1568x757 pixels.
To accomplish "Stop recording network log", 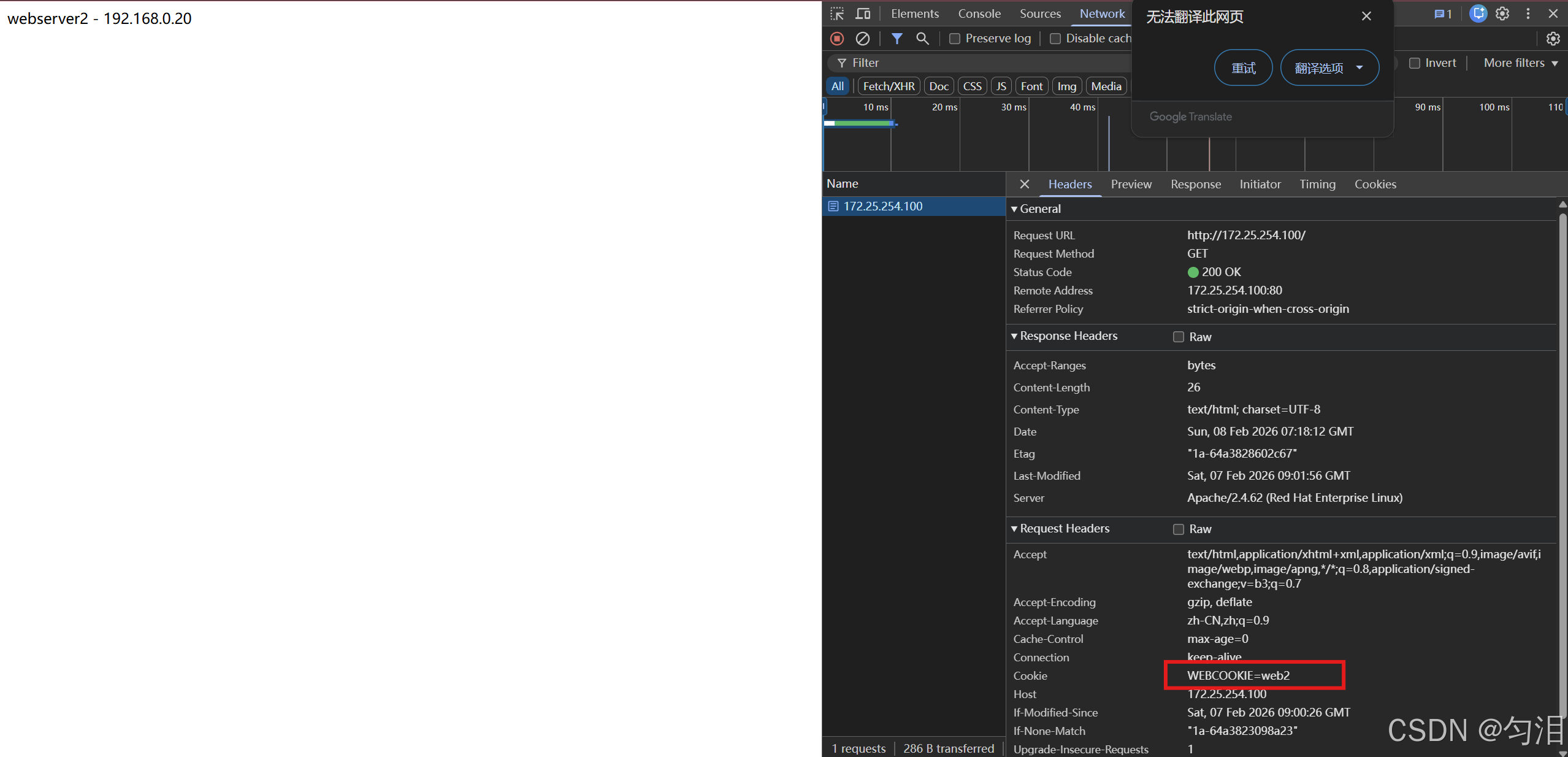I will (837, 39).
